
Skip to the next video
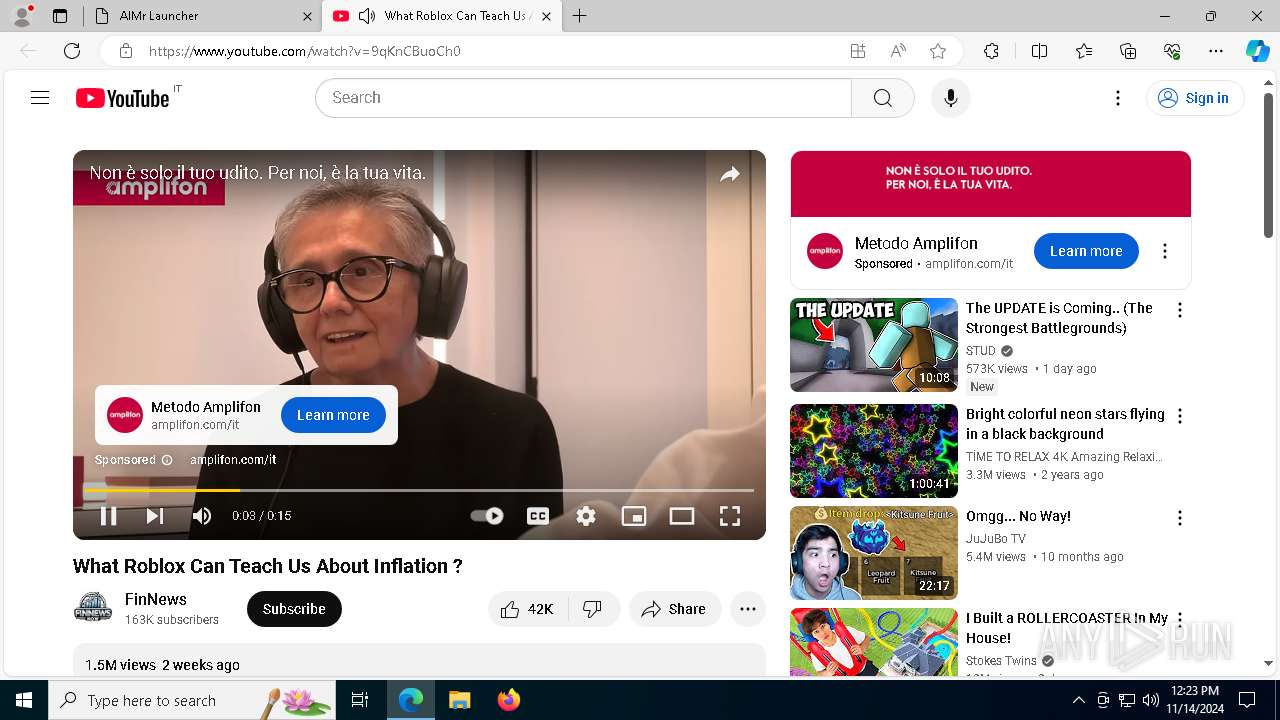point(154,516)
